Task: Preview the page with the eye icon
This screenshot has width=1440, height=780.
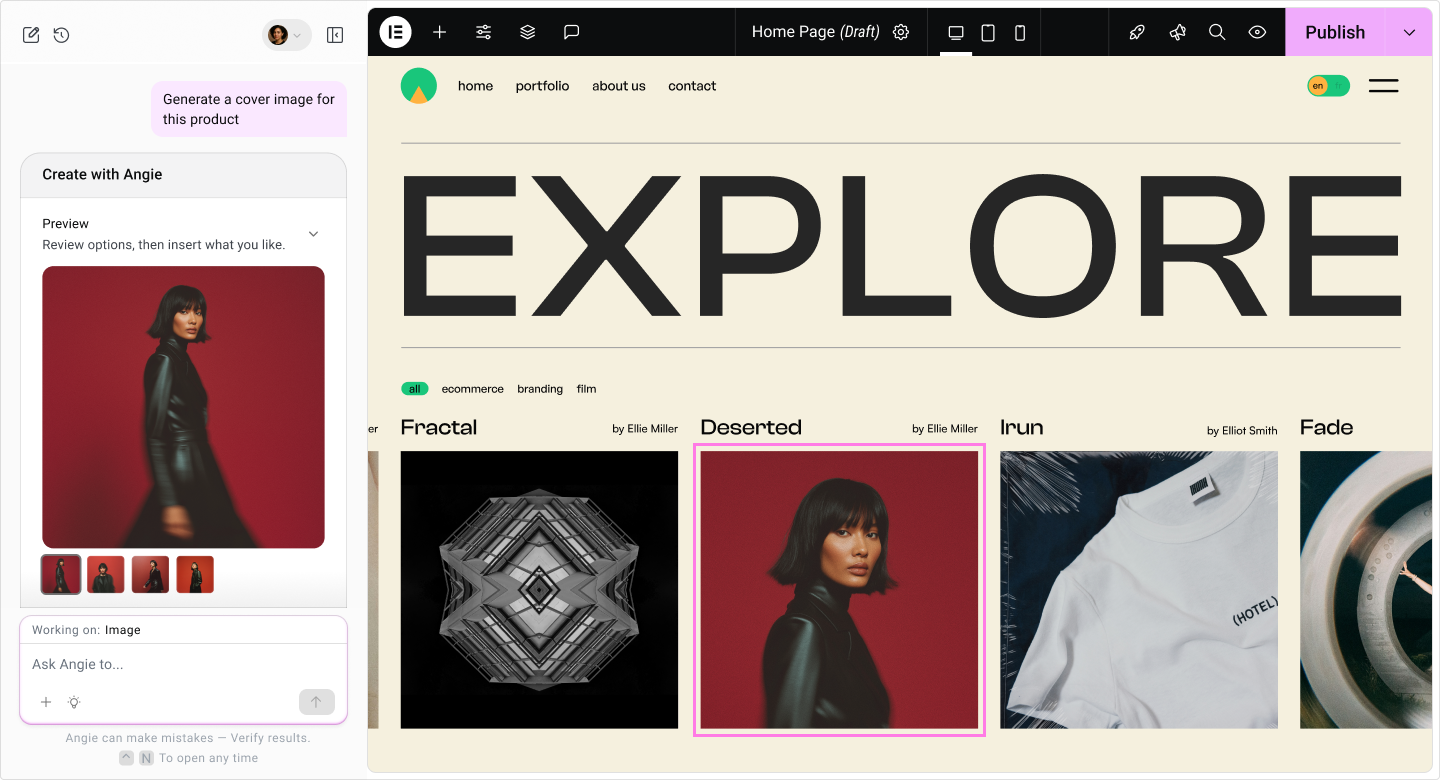Action: 1257,31
